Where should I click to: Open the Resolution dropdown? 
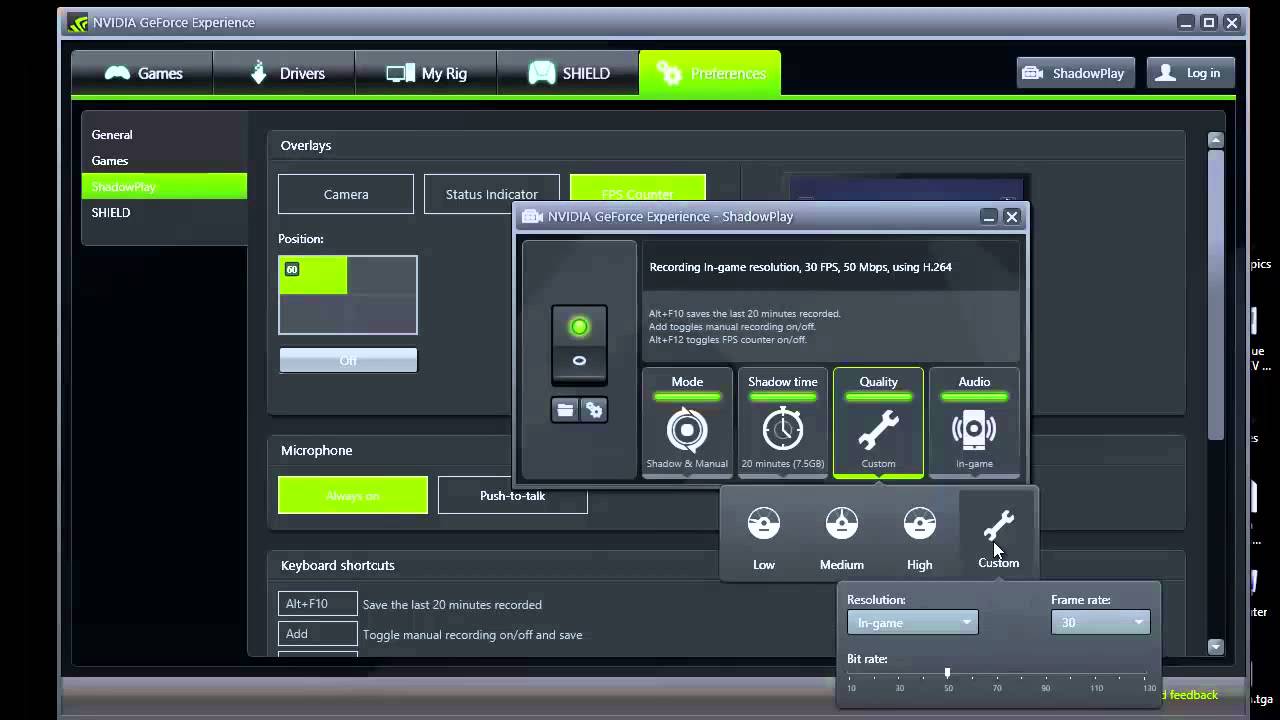912,622
